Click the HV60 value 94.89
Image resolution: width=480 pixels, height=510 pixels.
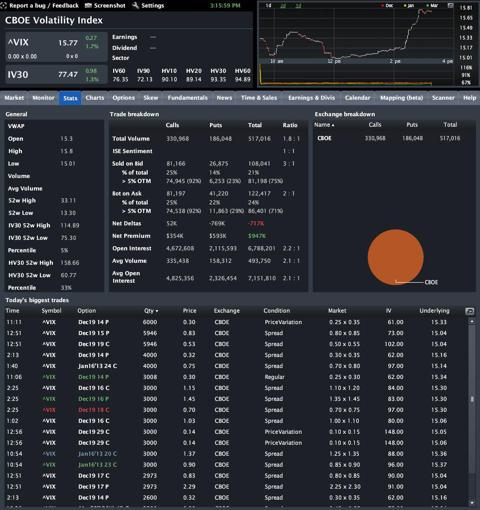pos(242,80)
